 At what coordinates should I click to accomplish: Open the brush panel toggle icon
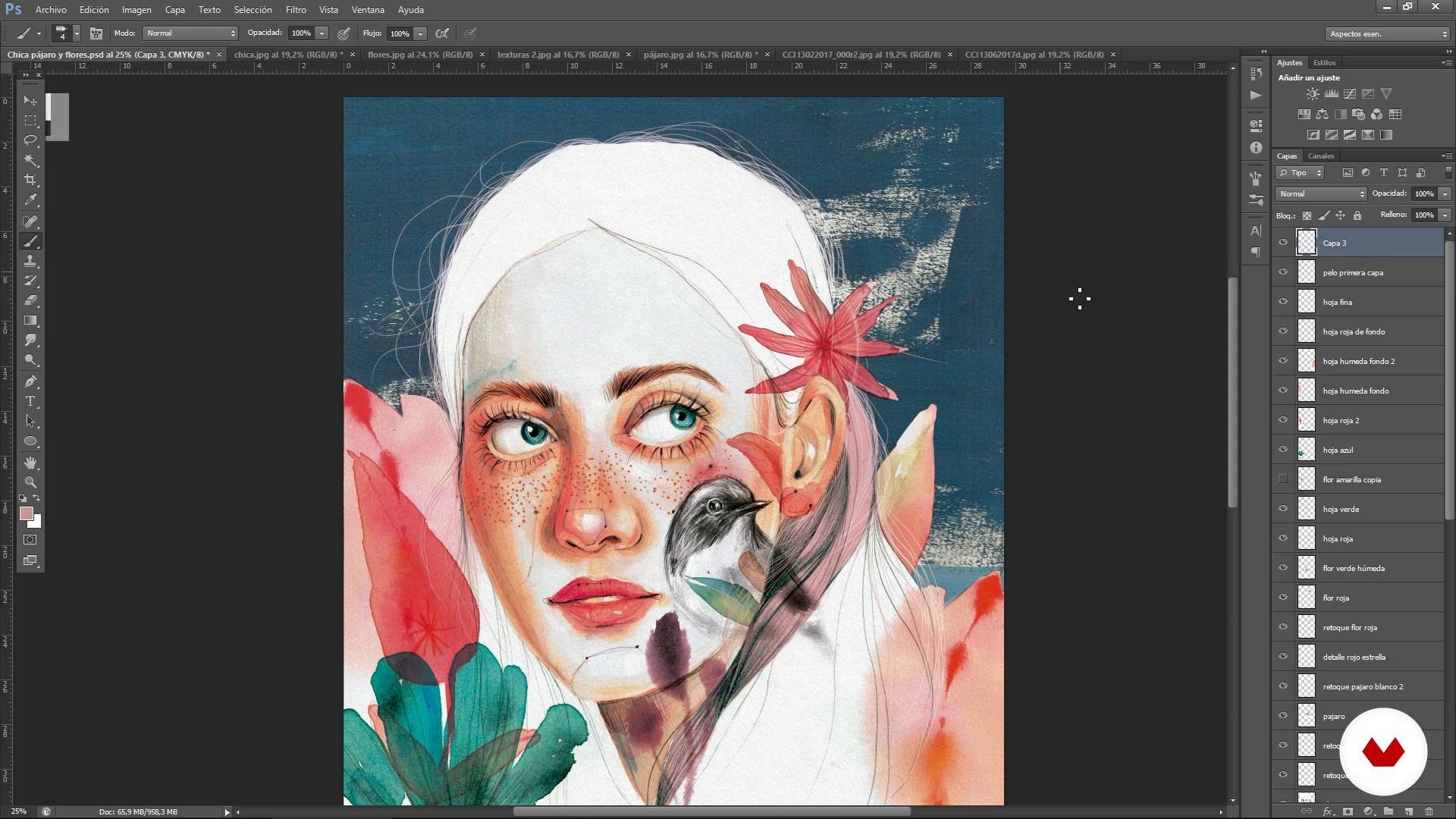pos(96,33)
